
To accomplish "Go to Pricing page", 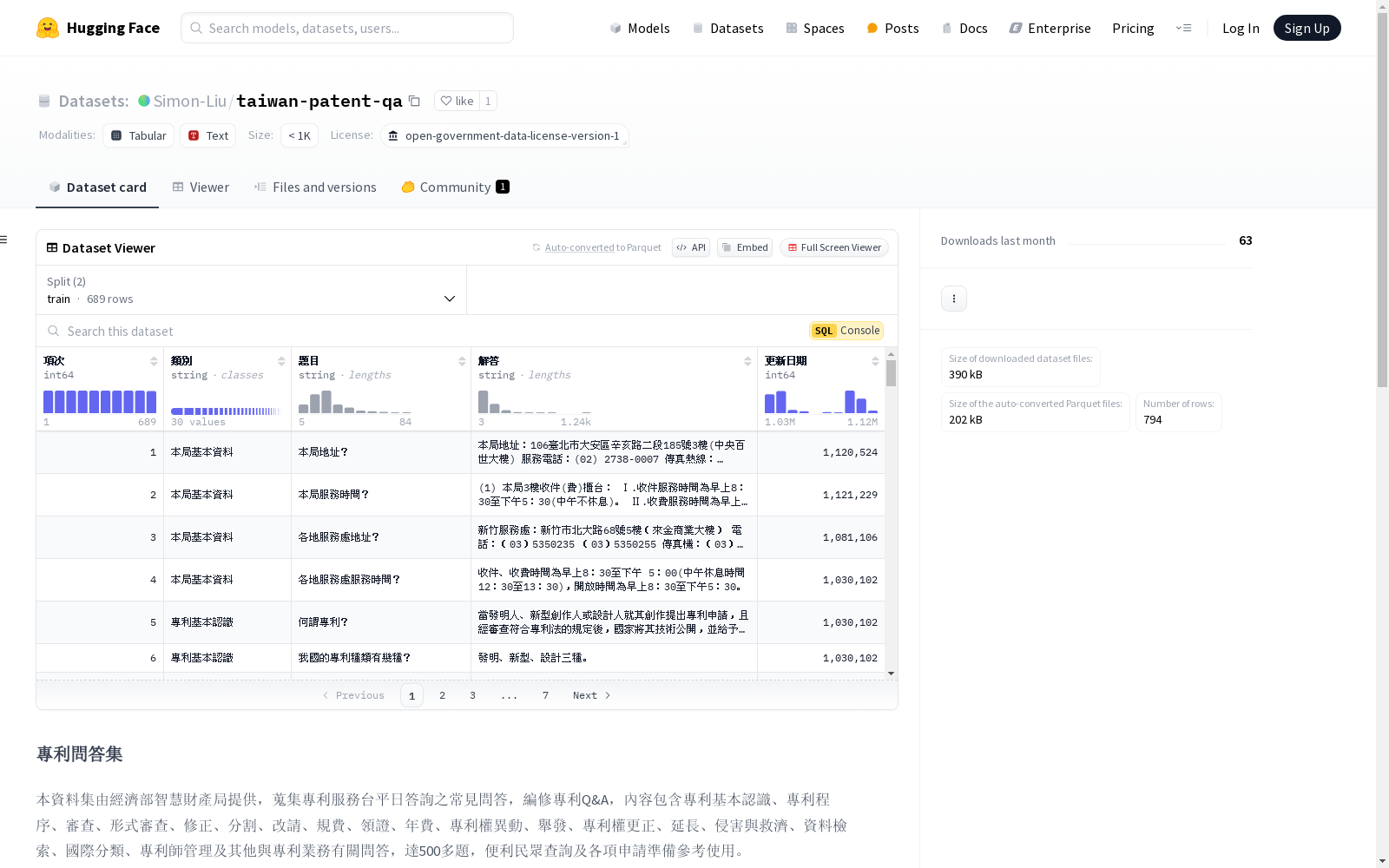I will [x=1133, y=28].
